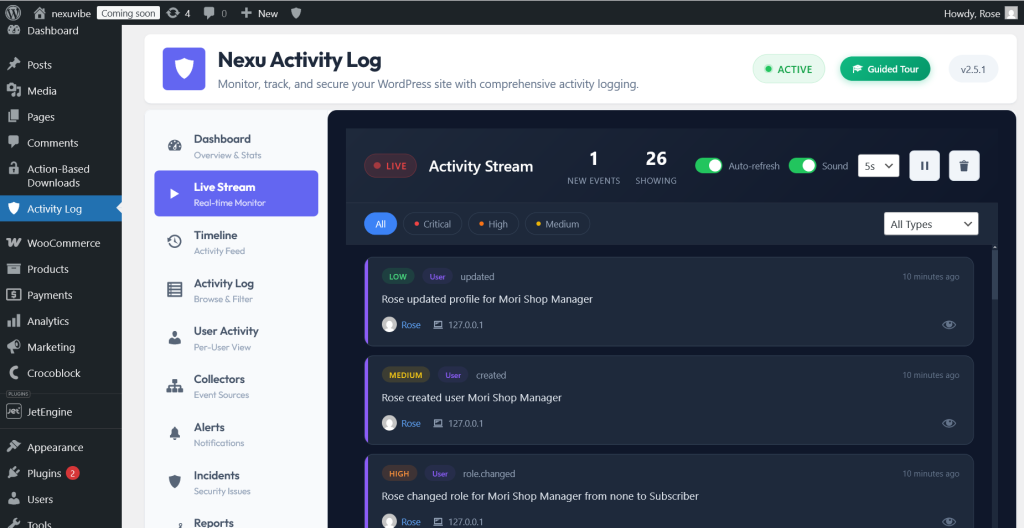The height and width of the screenshot is (528, 1024).
Task: Open Media in the WordPress sidebar
Action: [x=61, y=91]
